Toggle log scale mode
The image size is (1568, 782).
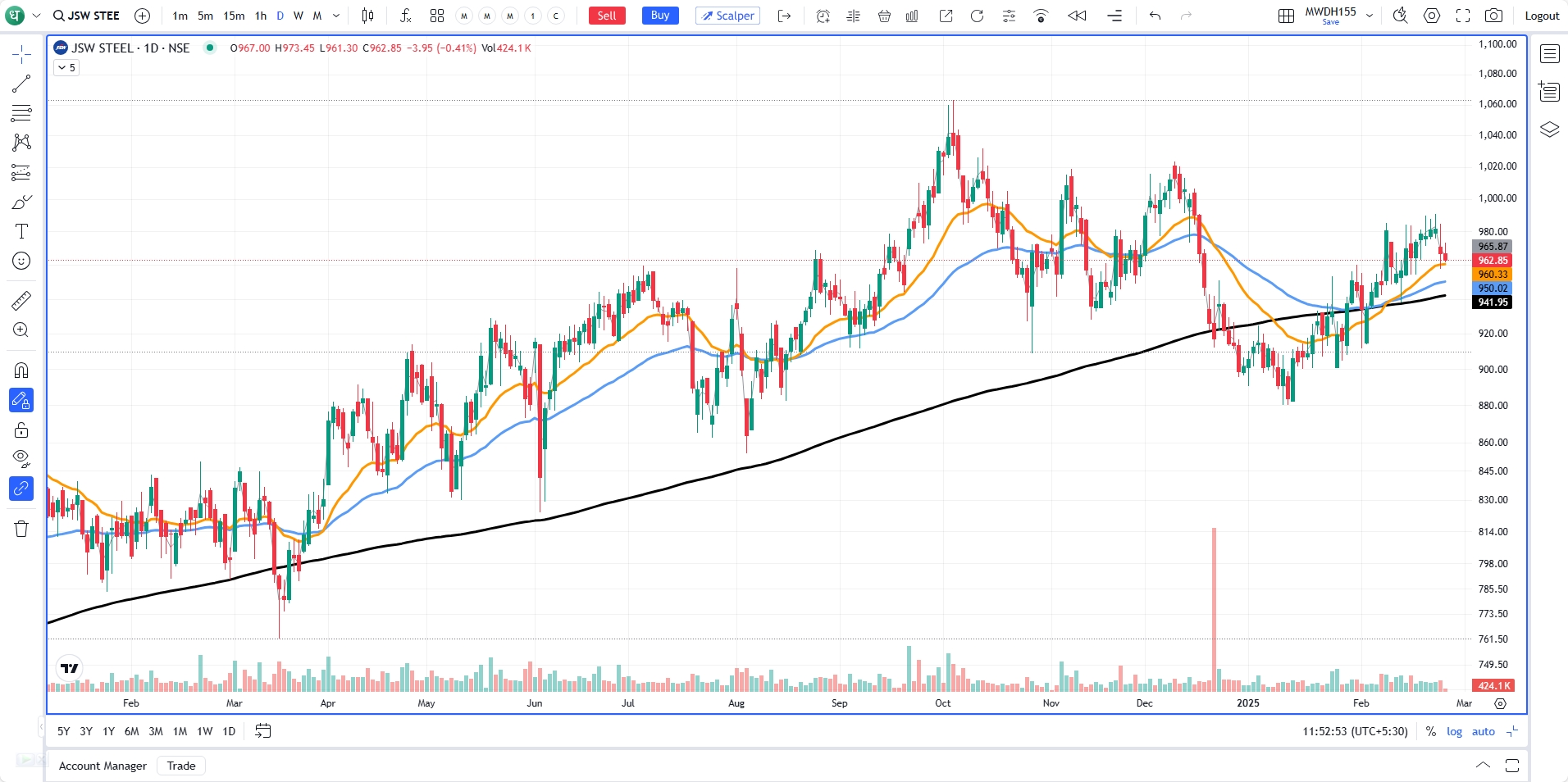(x=1454, y=731)
